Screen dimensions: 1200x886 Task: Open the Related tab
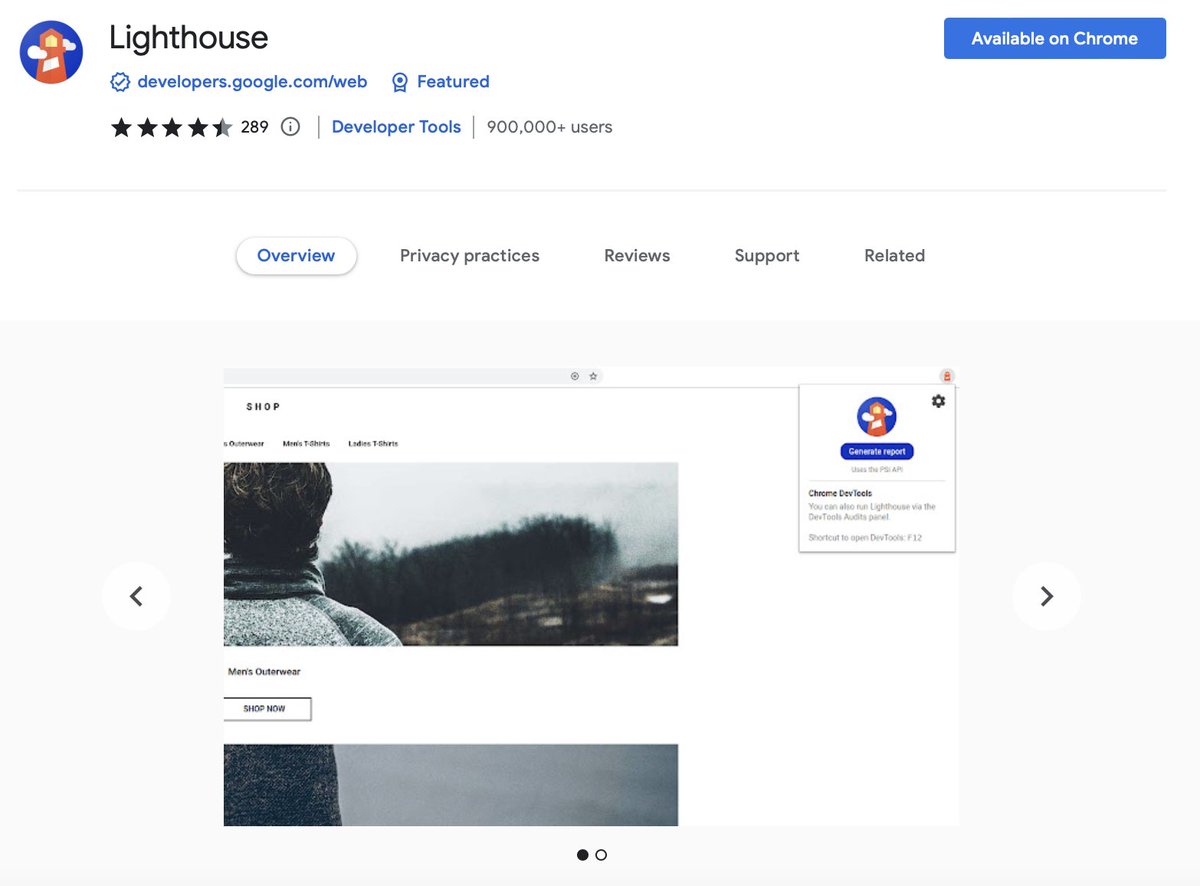point(894,256)
